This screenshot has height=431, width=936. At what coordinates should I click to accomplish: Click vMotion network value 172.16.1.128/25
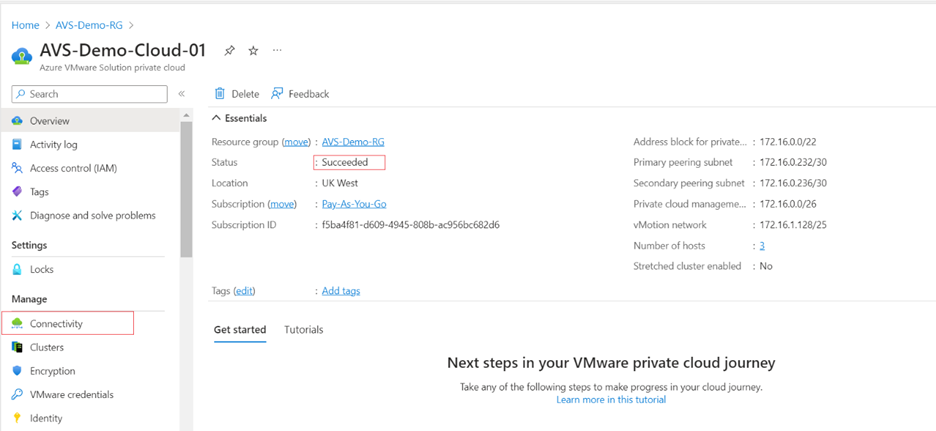(x=793, y=225)
